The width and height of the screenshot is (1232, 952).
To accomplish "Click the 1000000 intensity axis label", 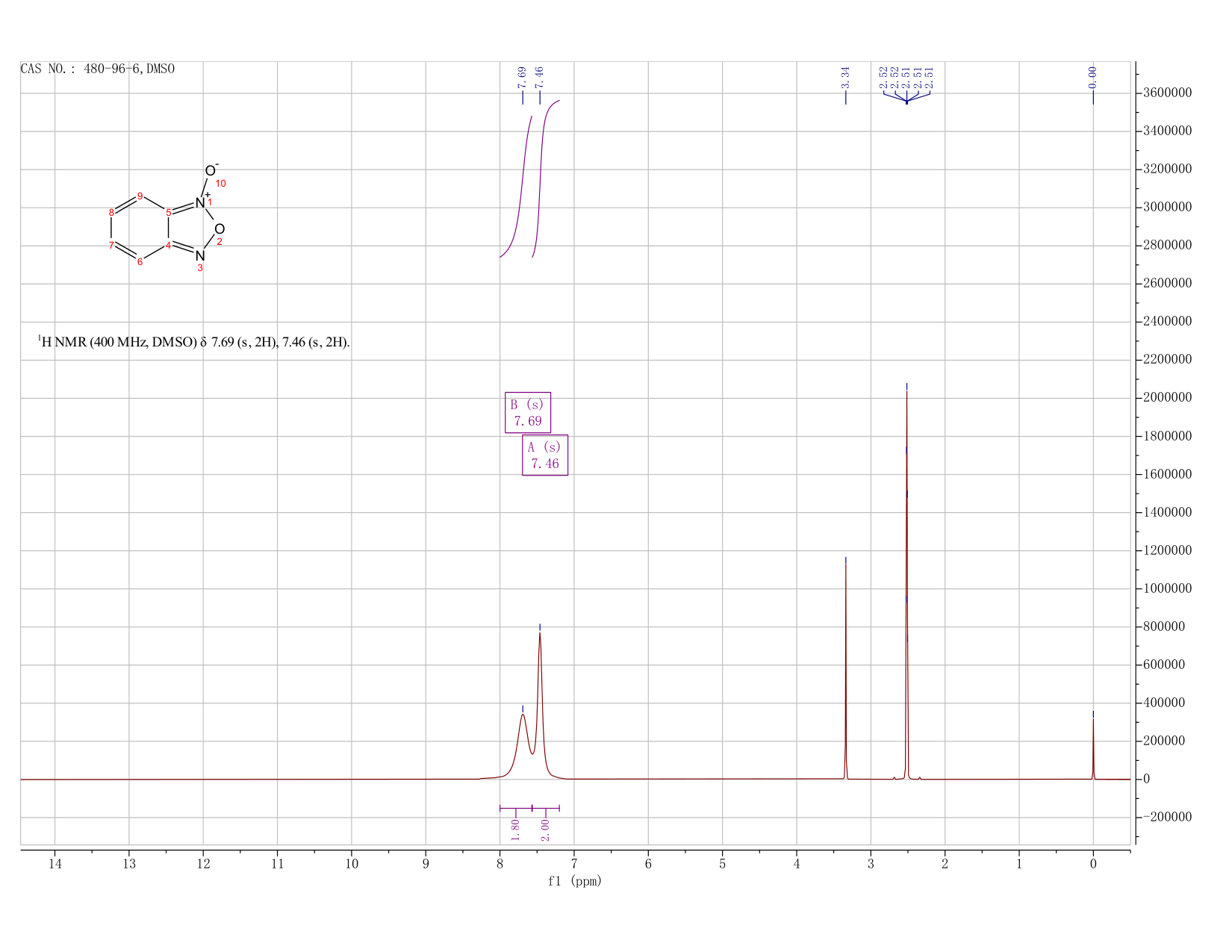I will pyautogui.click(x=1167, y=589).
